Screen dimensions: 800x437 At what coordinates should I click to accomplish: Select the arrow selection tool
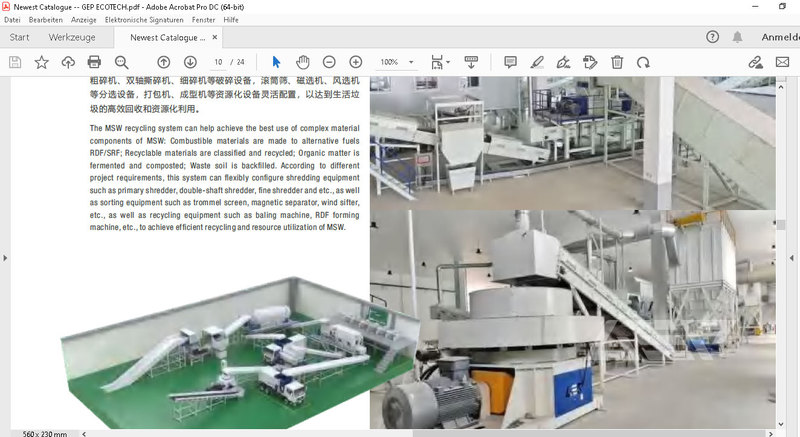tap(277, 62)
